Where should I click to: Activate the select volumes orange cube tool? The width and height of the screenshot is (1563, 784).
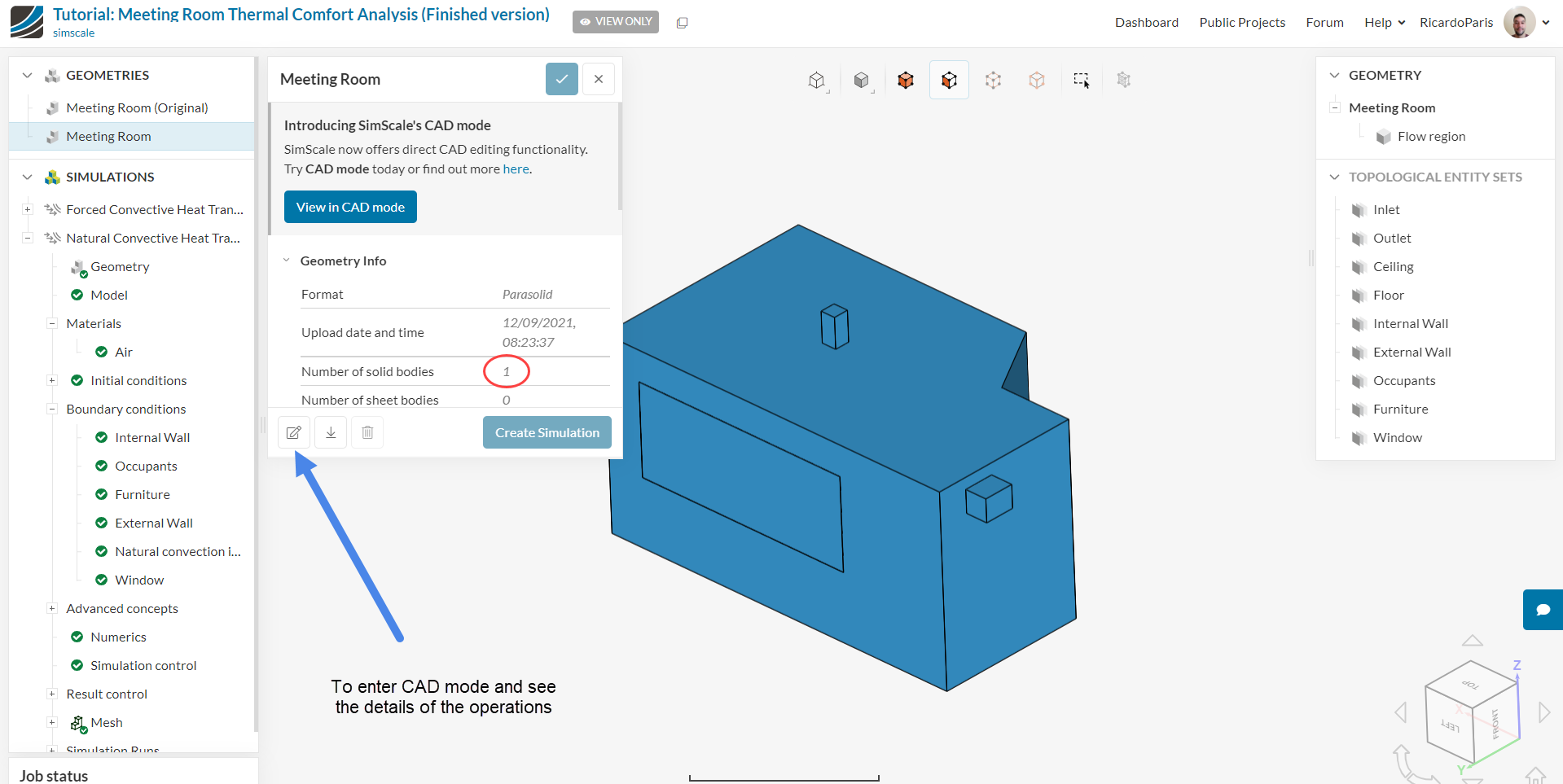coord(906,80)
